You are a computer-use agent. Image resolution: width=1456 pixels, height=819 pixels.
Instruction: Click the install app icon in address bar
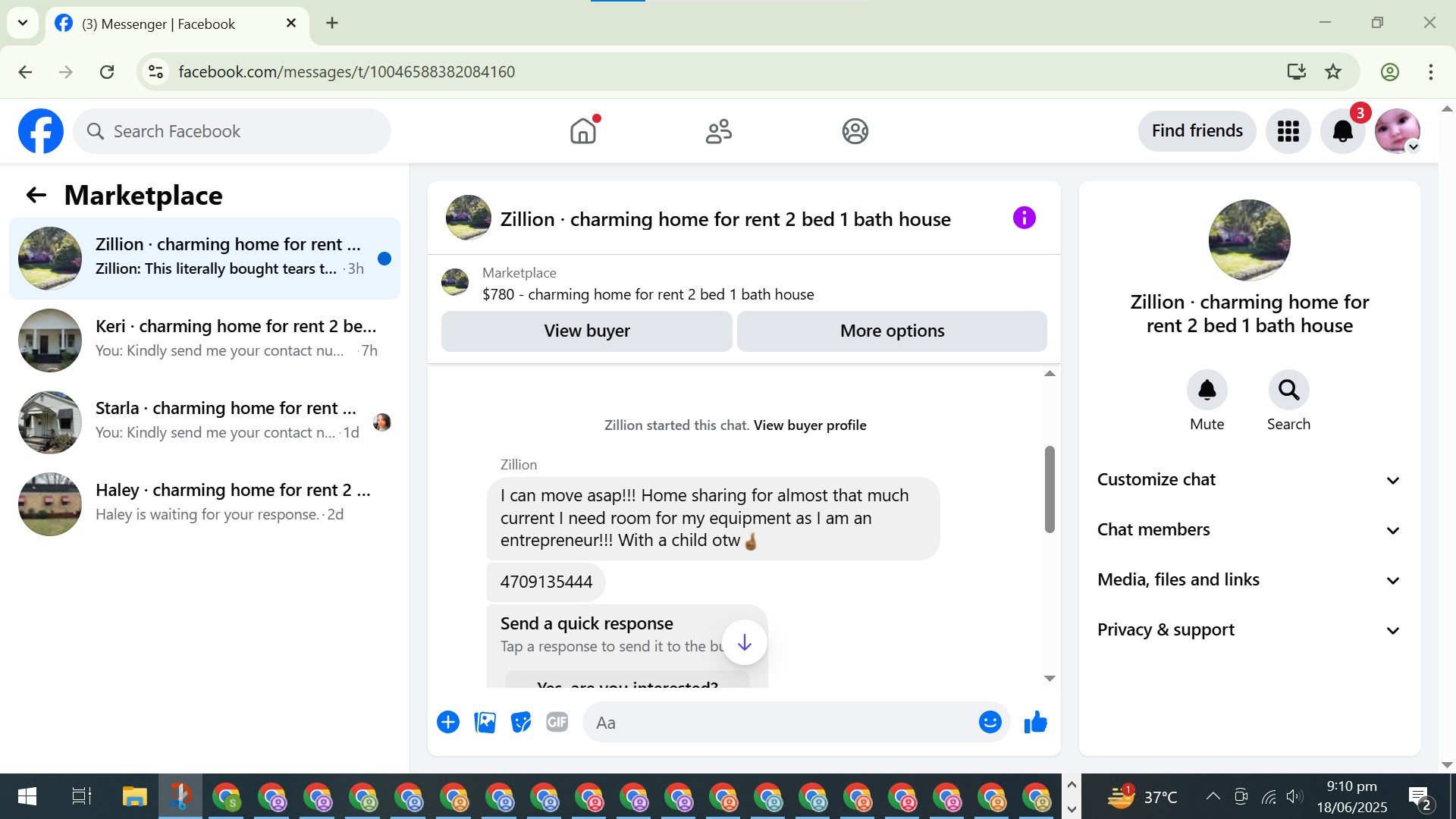(x=1297, y=72)
